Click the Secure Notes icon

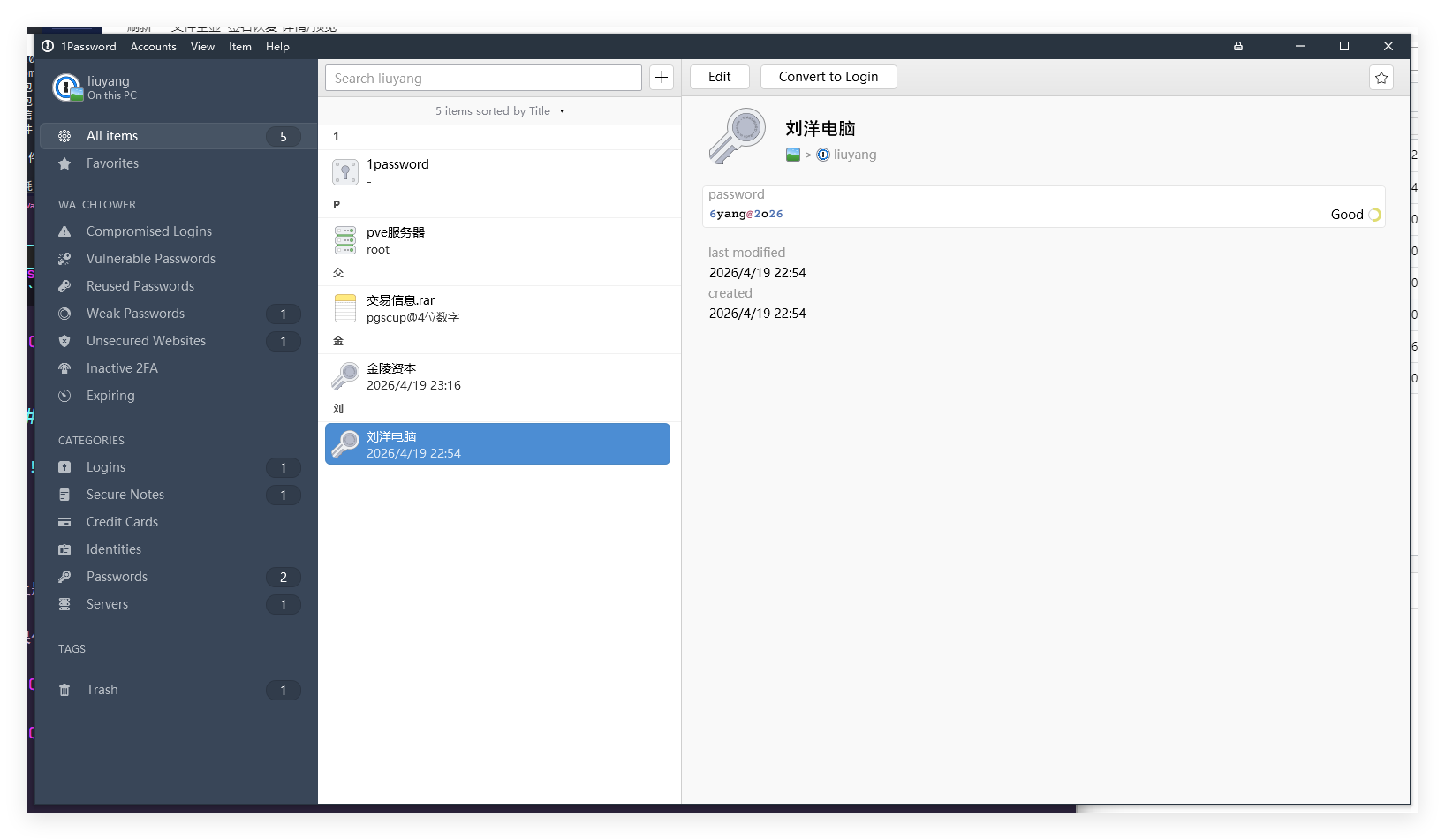[x=64, y=495]
